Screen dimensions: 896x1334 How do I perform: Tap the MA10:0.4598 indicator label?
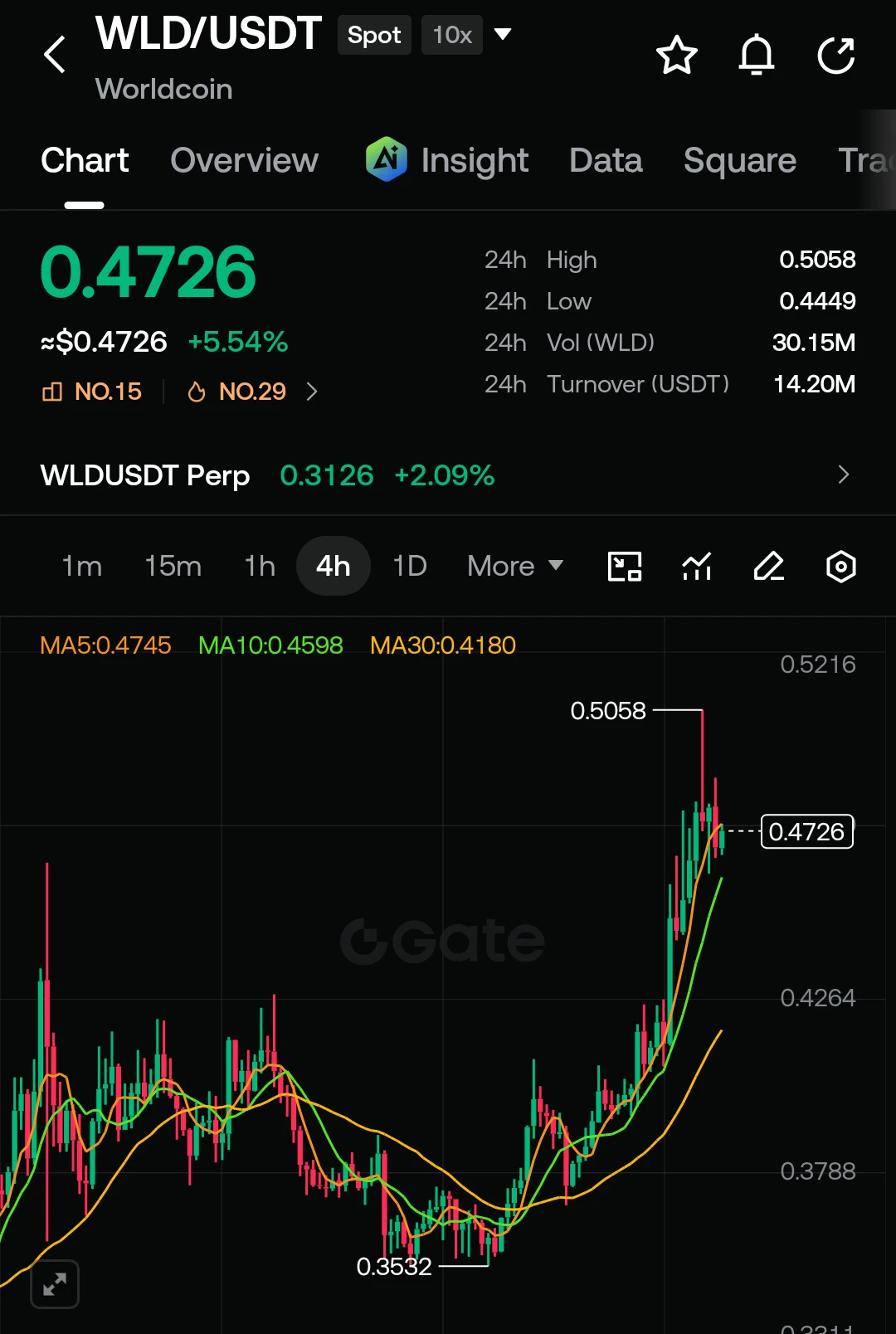270,645
